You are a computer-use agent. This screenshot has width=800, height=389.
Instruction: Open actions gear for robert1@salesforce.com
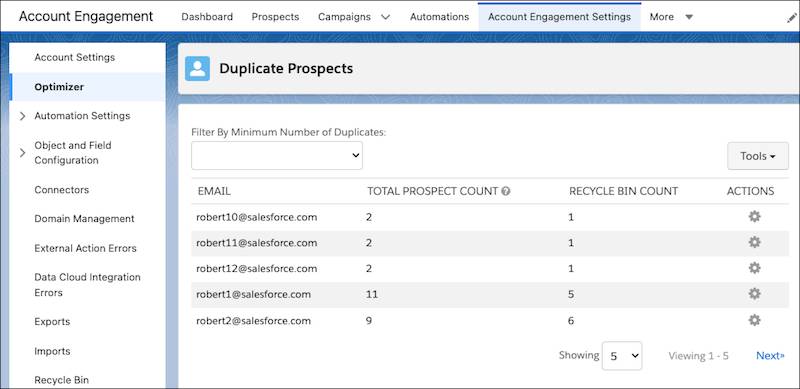[754, 294]
